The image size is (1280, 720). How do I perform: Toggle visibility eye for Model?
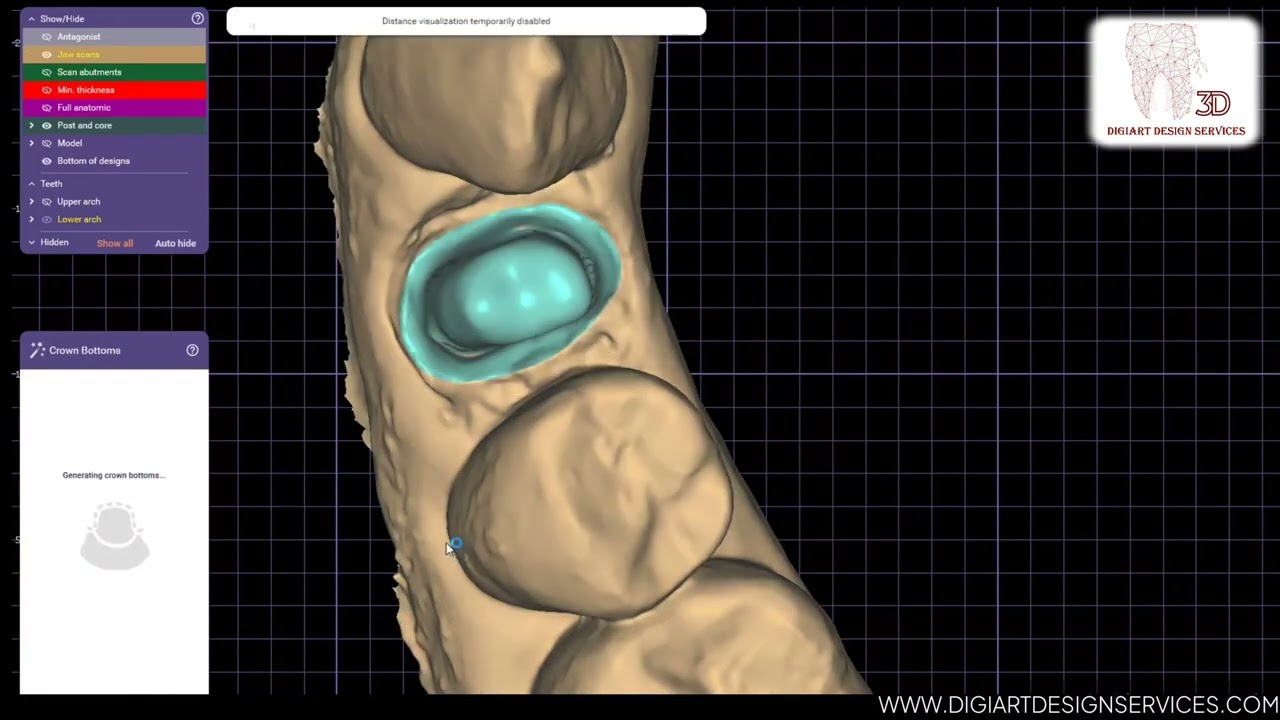(x=46, y=143)
